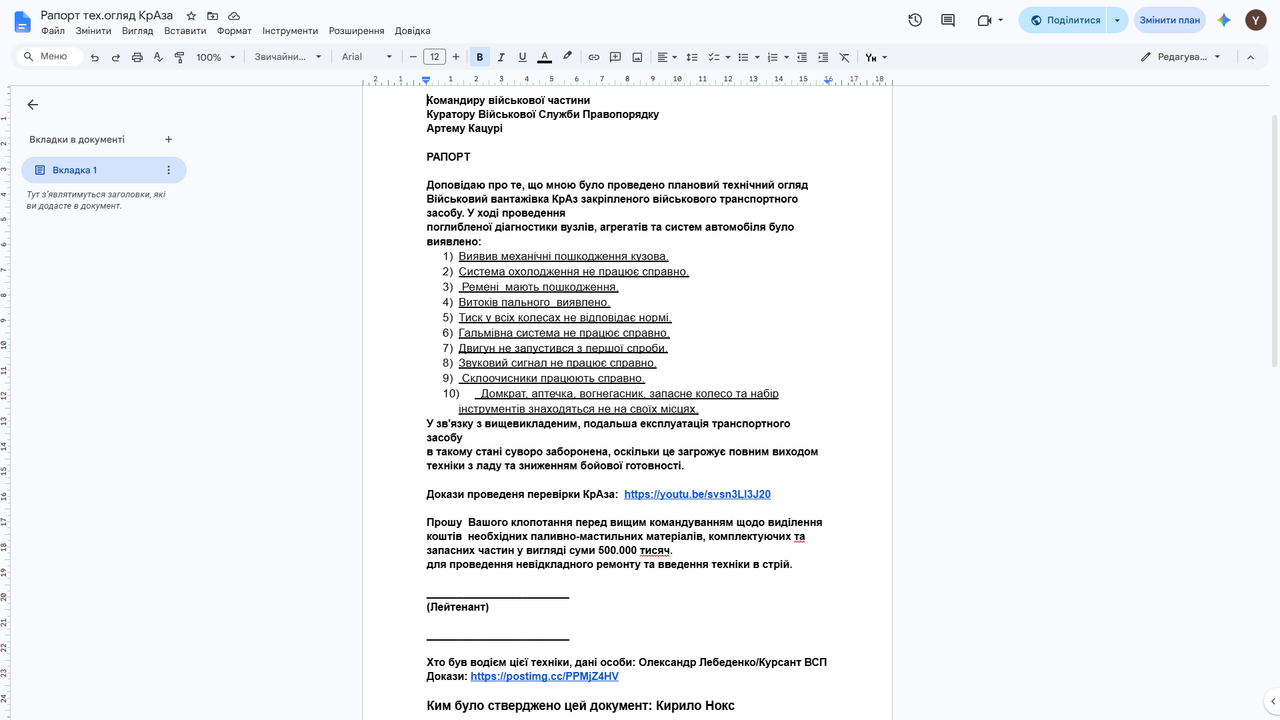This screenshot has width=1280, height=720.
Task: Insert a checklist
Action: (x=713, y=57)
